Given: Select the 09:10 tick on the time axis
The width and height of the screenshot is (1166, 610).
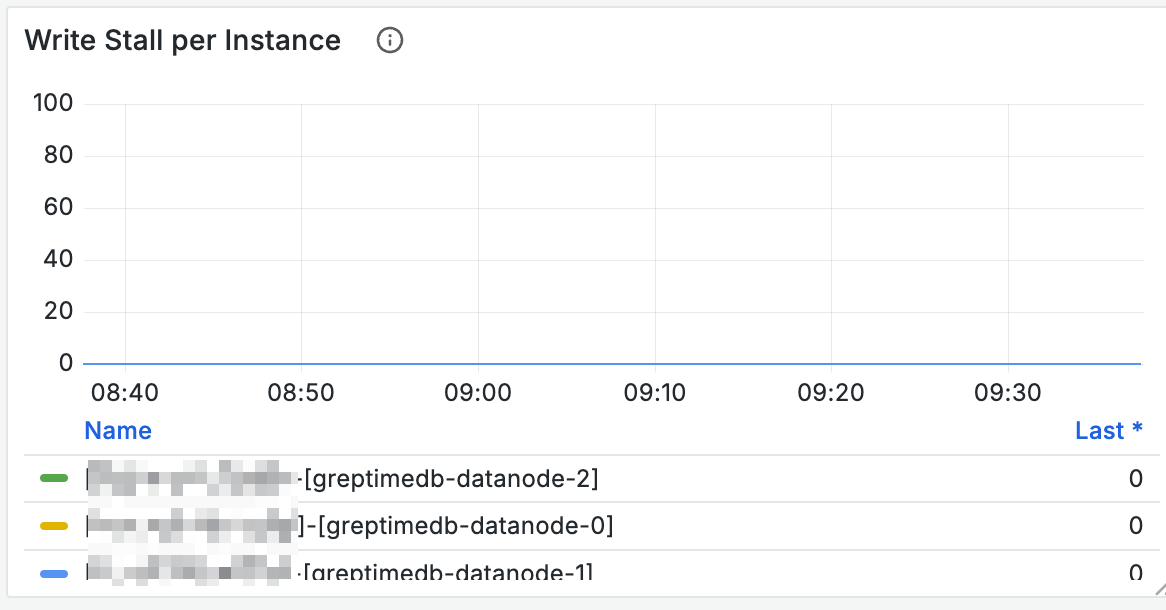Looking at the screenshot, I should click(x=655, y=393).
